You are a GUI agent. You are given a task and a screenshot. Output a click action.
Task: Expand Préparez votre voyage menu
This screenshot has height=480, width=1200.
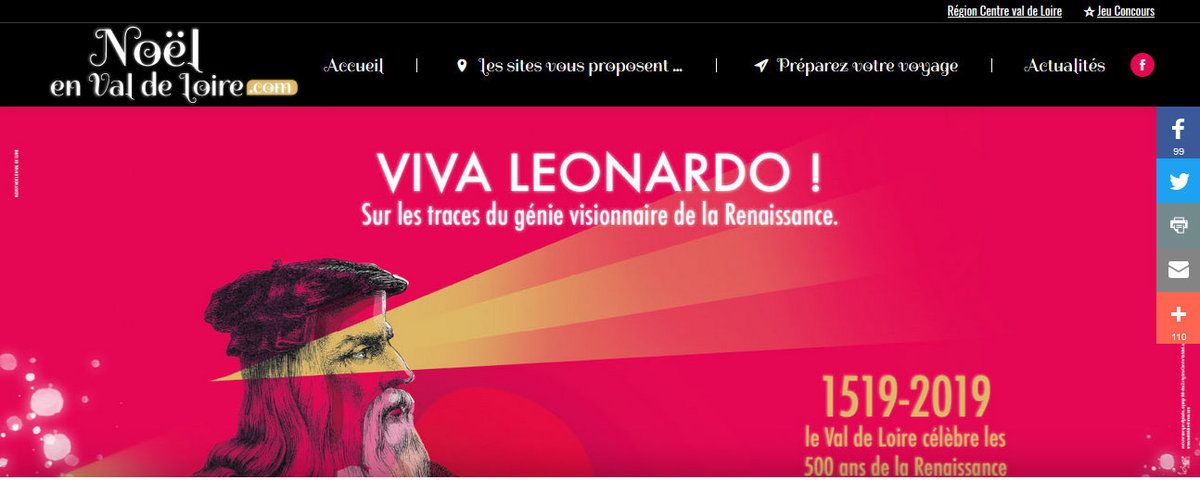[x=867, y=66]
